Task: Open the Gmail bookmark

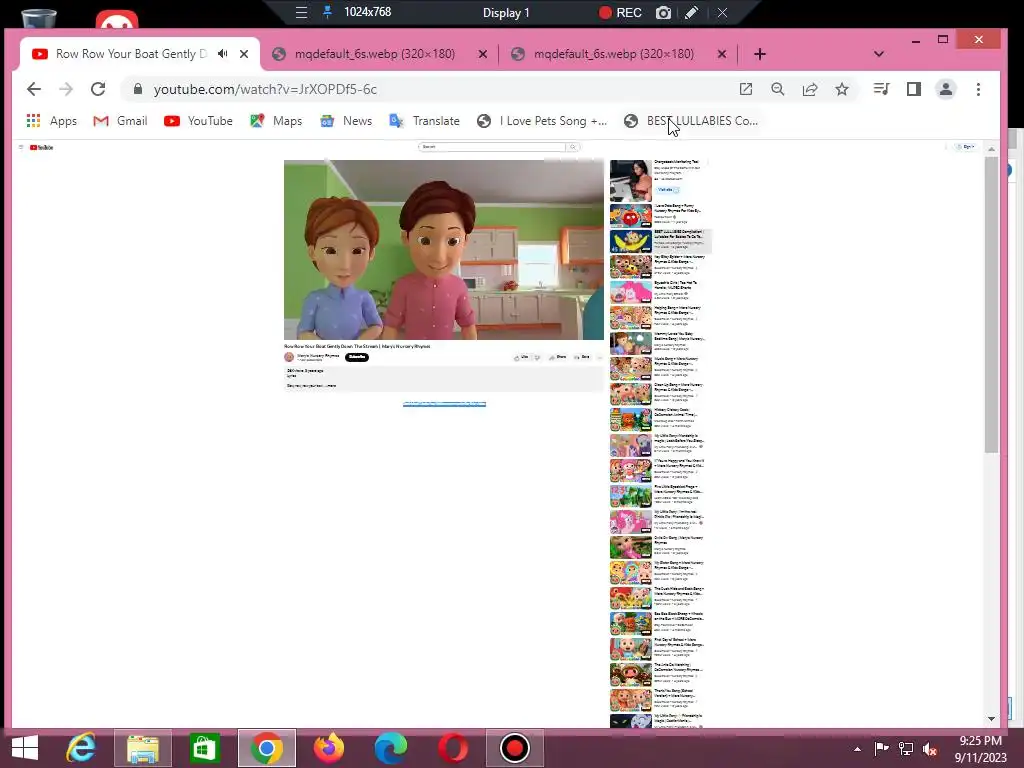Action: click(x=120, y=121)
